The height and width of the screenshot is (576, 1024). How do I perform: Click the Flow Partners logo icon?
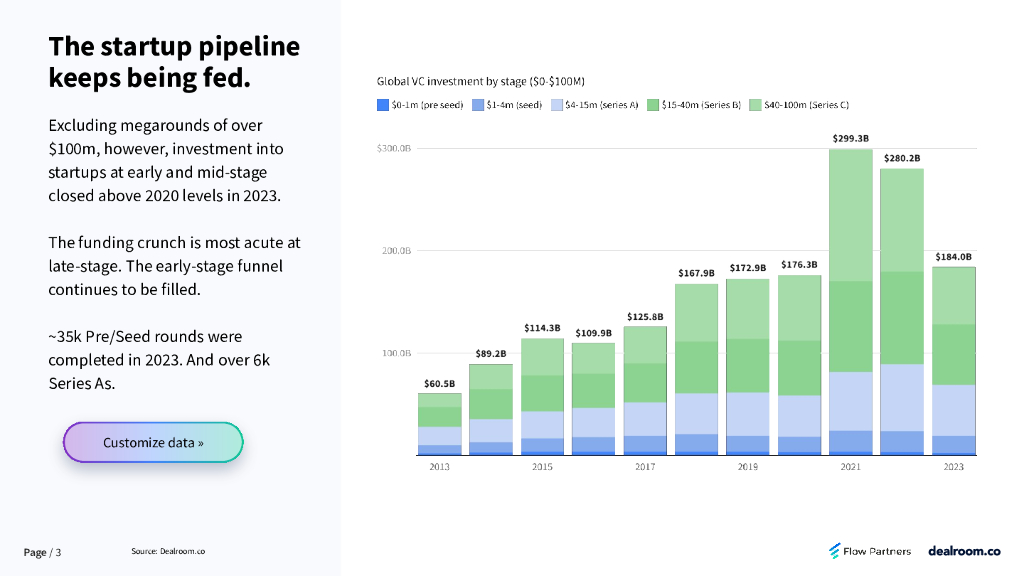pos(835,551)
